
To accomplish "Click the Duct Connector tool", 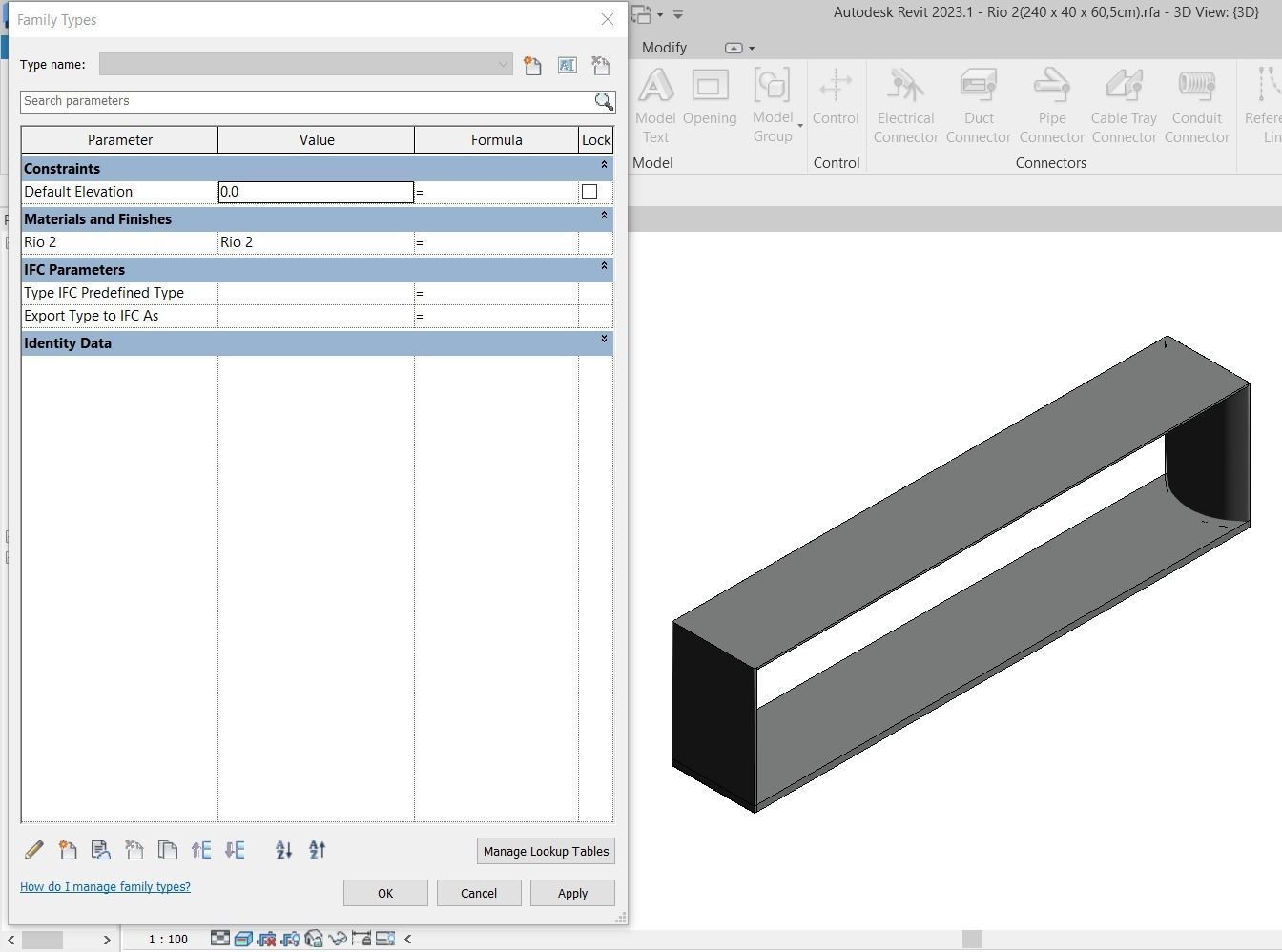I will pos(979,105).
